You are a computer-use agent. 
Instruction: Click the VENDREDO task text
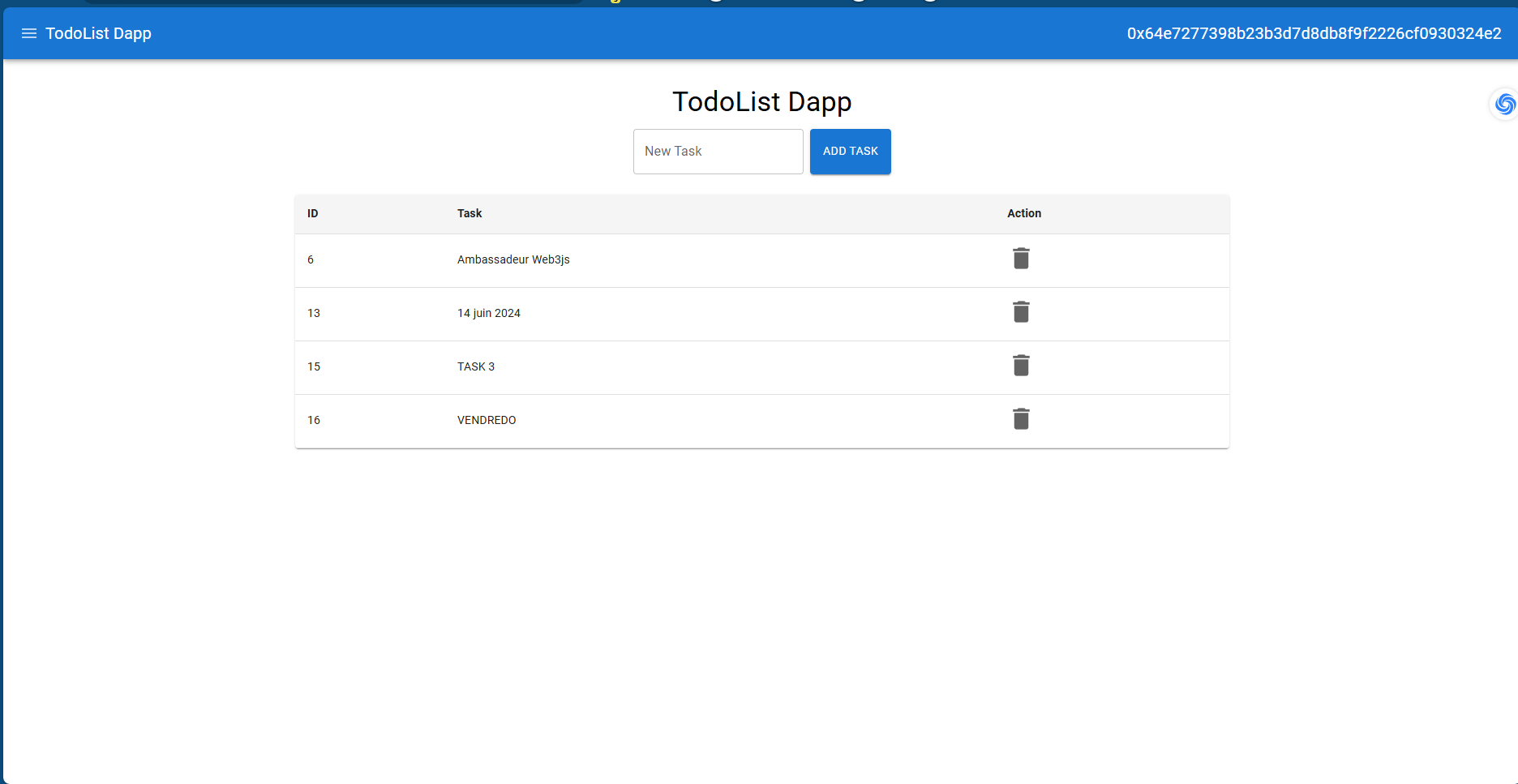coord(487,420)
